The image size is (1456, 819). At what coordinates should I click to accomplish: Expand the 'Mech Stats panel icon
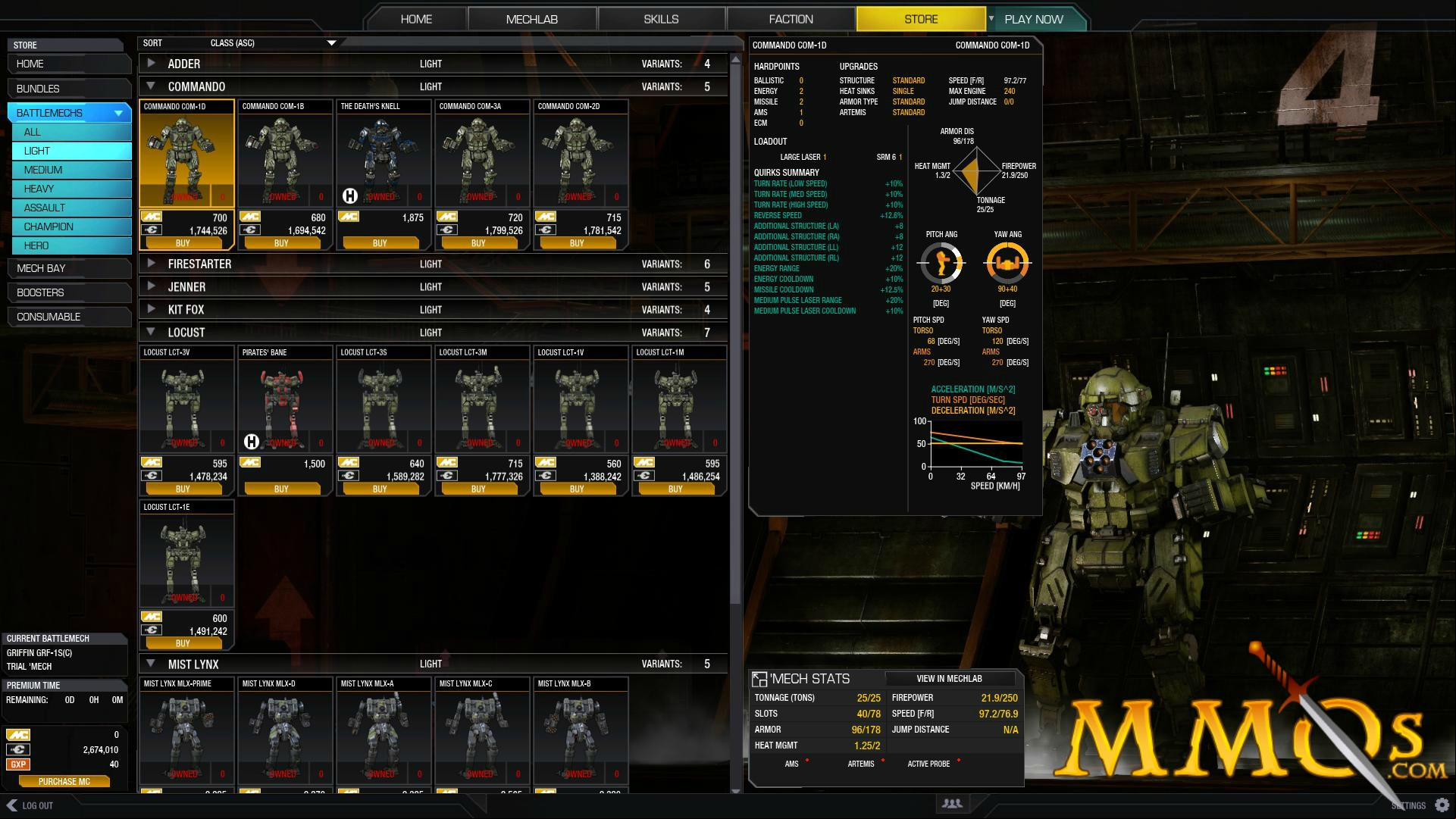(x=759, y=679)
